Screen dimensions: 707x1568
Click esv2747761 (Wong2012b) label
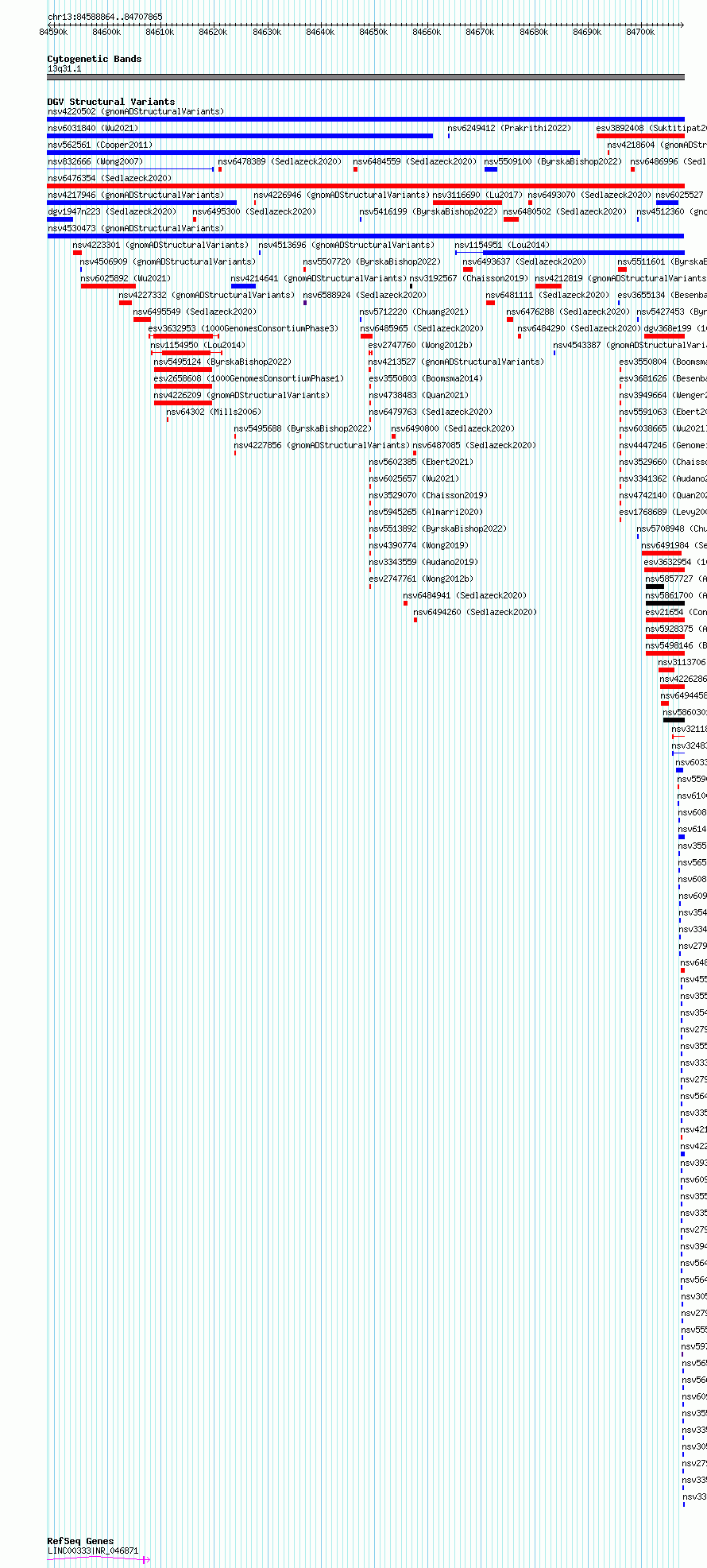tap(421, 579)
